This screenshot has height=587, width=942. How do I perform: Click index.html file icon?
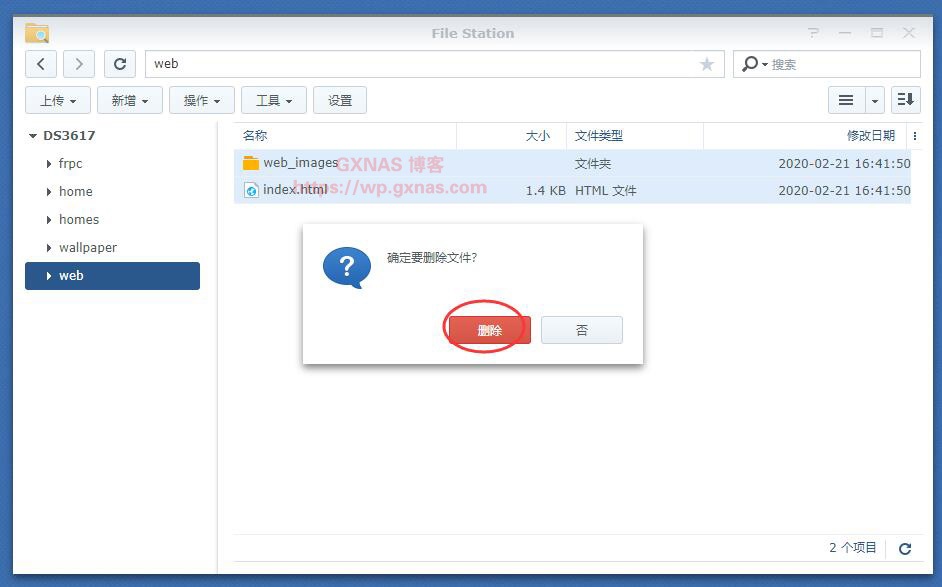251,190
